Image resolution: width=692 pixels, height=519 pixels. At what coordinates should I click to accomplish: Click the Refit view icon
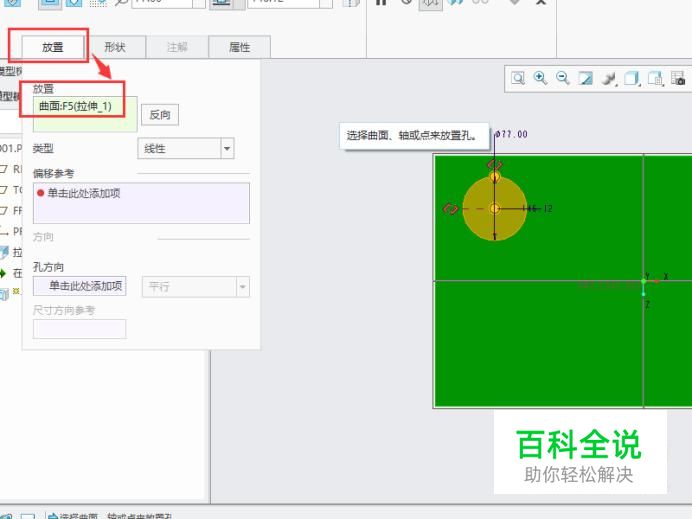pyautogui.click(x=518, y=79)
